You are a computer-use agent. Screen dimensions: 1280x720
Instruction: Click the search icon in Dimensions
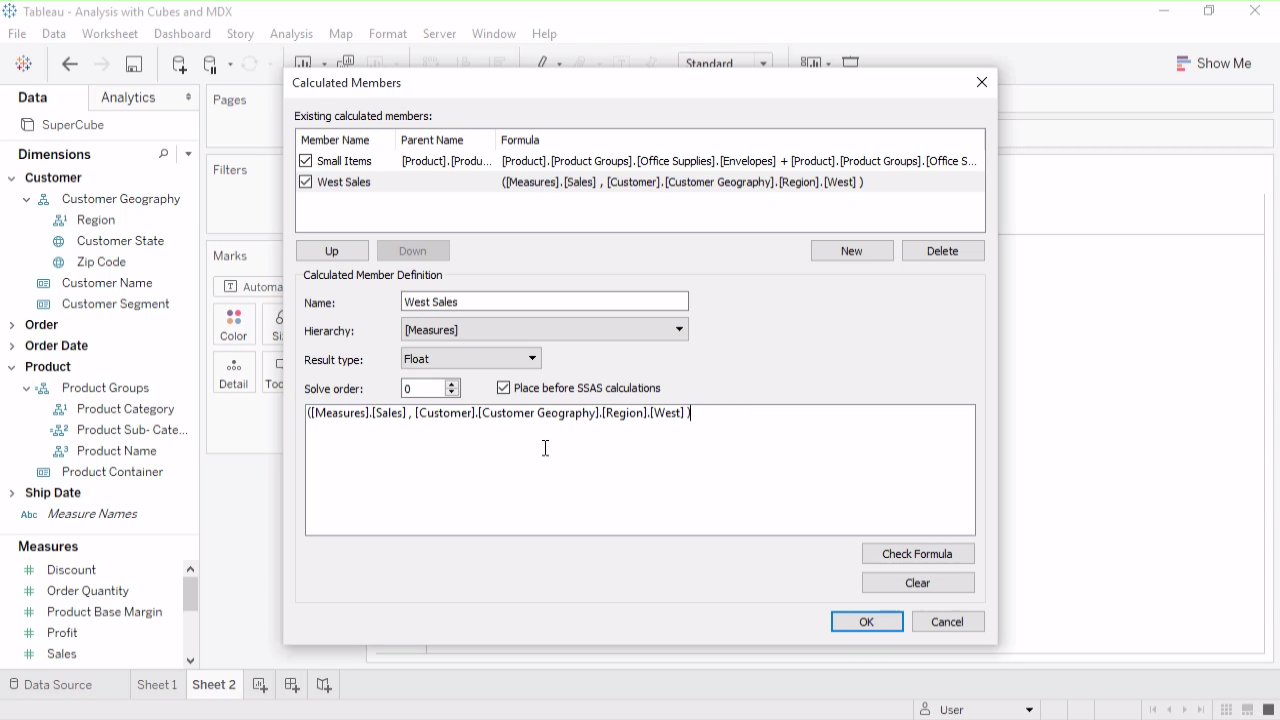pyautogui.click(x=164, y=154)
